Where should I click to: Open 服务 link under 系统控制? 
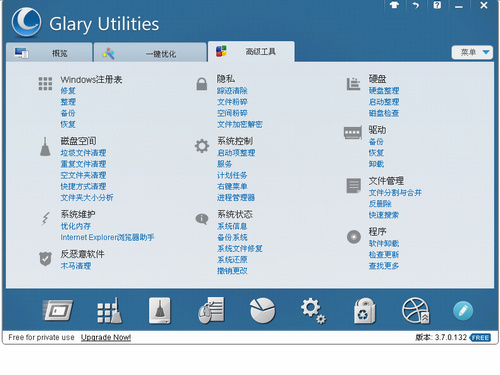coord(225,164)
